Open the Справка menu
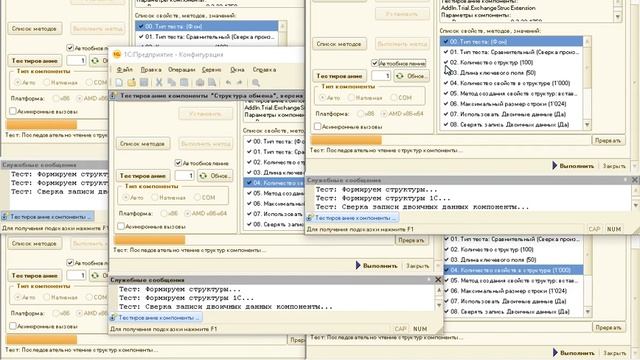This screenshot has width=640, height=360. pos(264,69)
